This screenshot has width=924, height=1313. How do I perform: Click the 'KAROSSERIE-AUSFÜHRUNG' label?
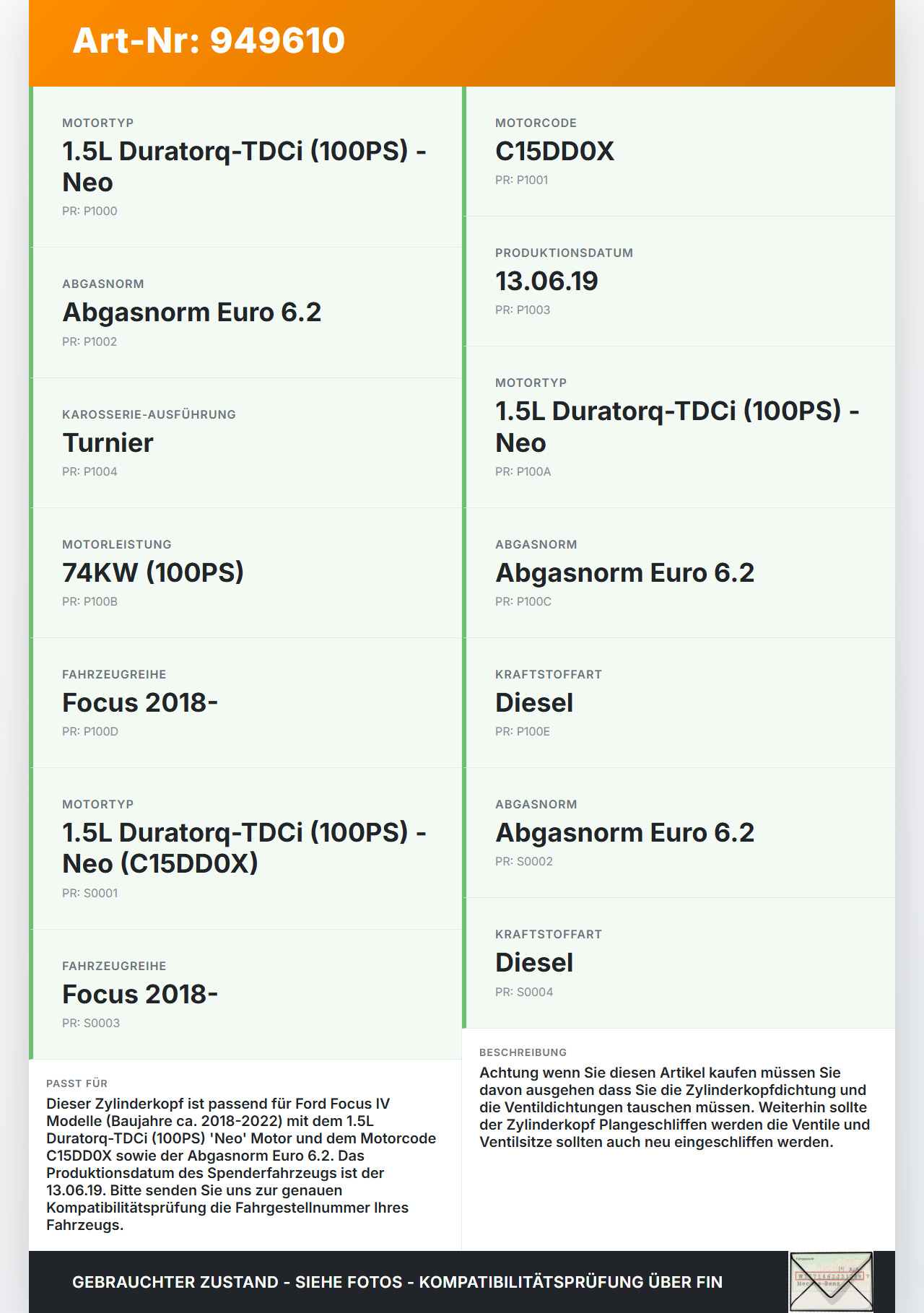click(x=149, y=414)
